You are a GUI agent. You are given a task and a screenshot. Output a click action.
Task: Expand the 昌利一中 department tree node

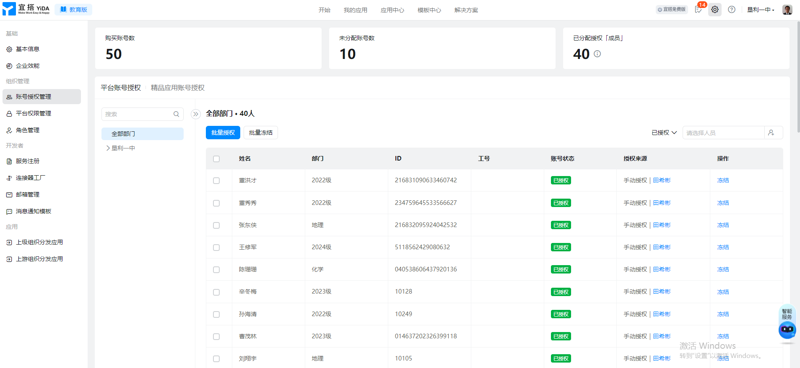108,148
